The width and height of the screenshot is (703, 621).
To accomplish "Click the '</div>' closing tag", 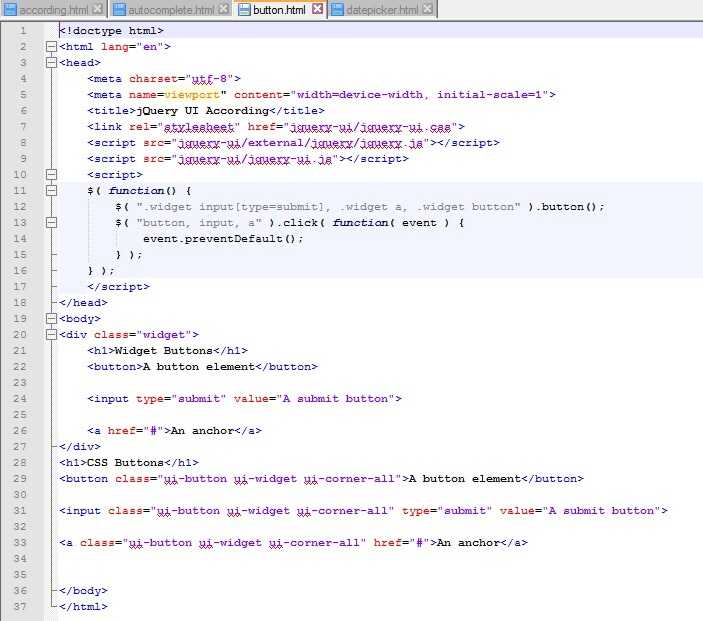I will tap(80, 447).
